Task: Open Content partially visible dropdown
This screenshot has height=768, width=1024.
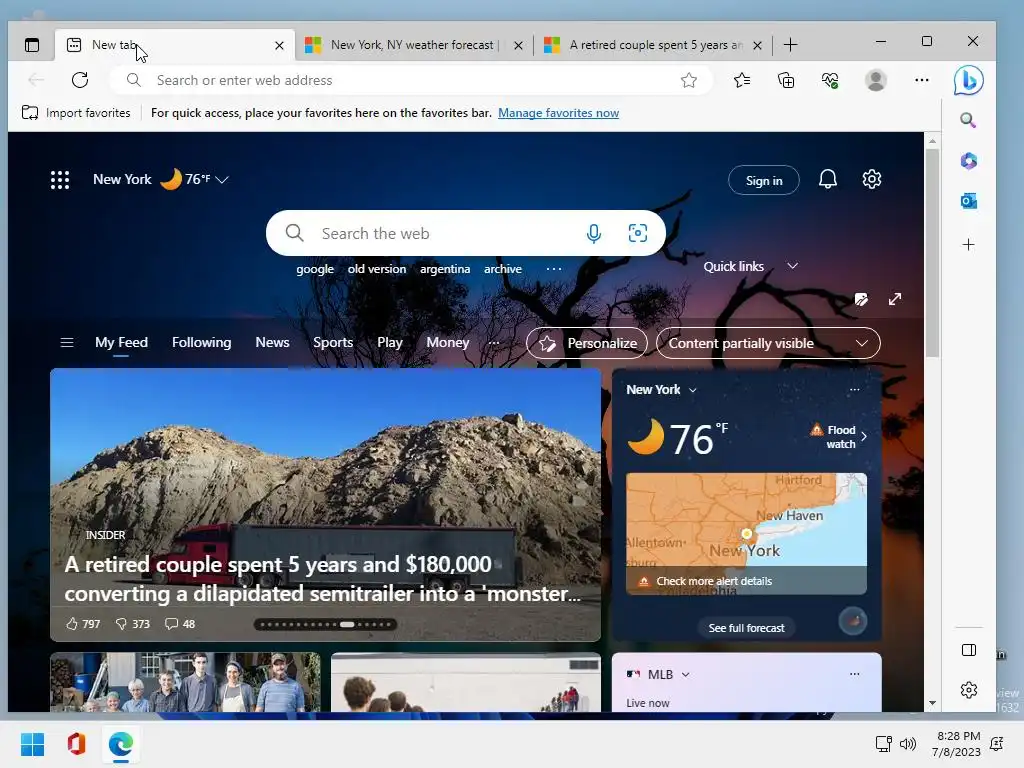Action: 768,344
